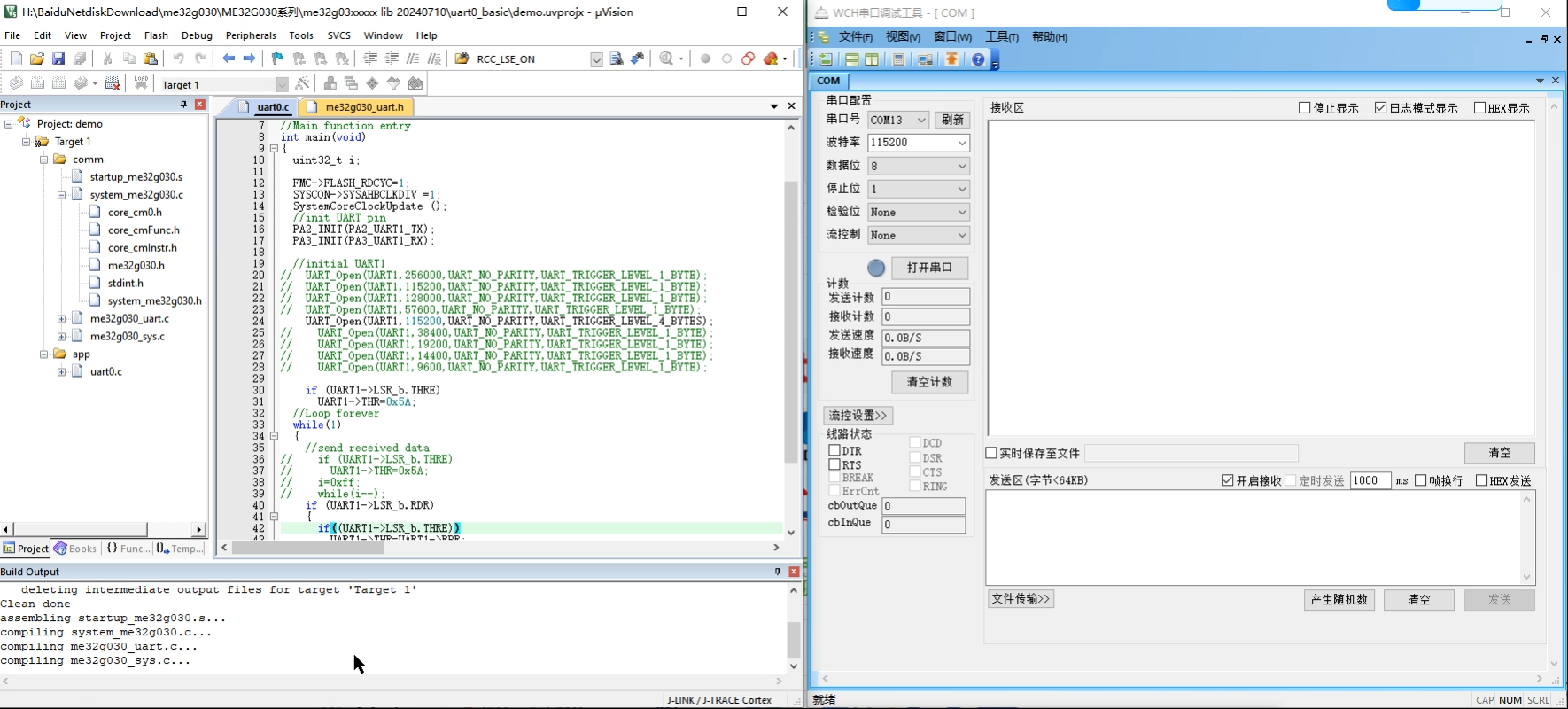
Task: Create a new file in µVision
Action: 16,58
